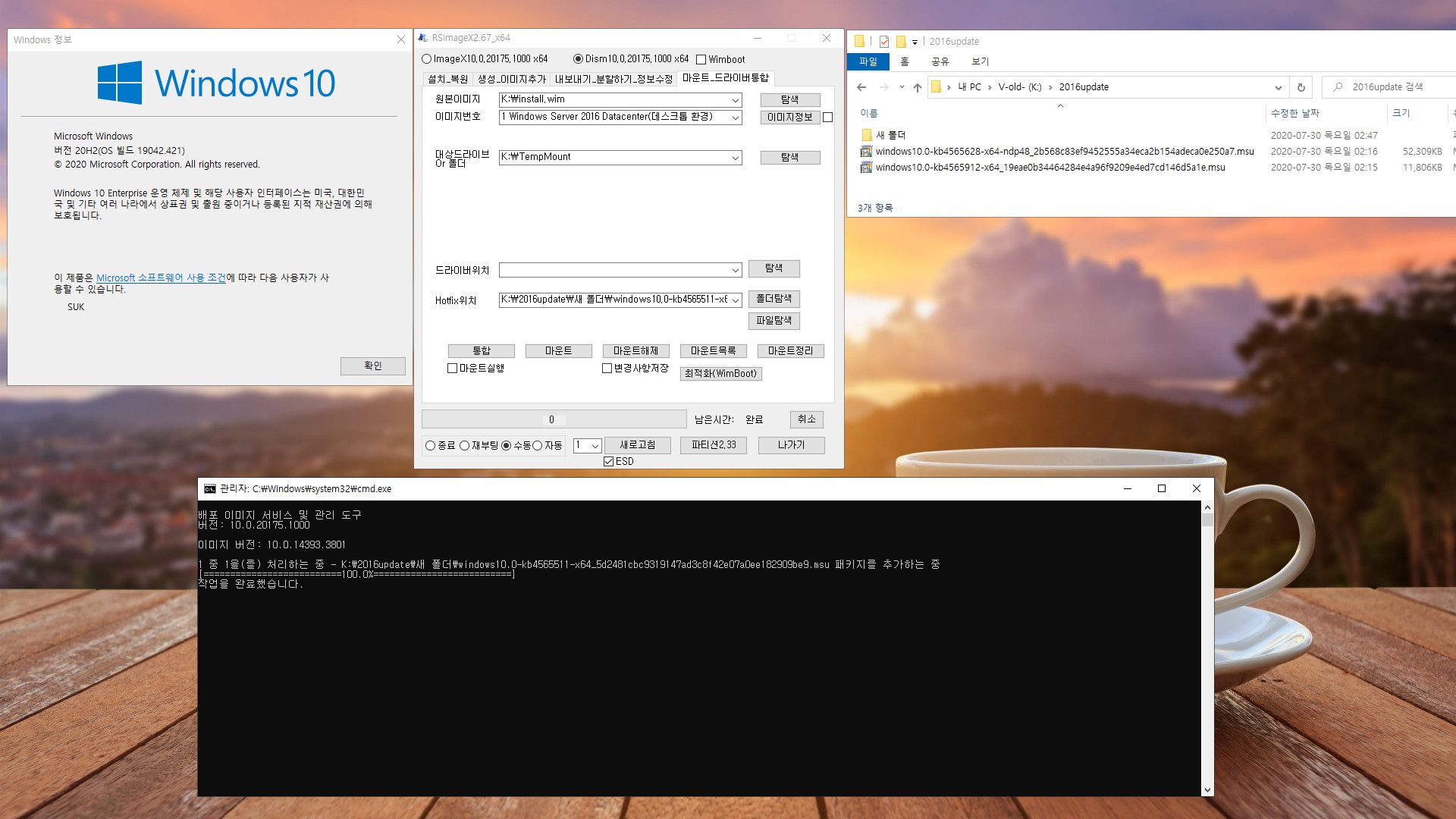
Task: Select Dism10.0.20175.1000 x64 radio
Action: click(x=579, y=59)
